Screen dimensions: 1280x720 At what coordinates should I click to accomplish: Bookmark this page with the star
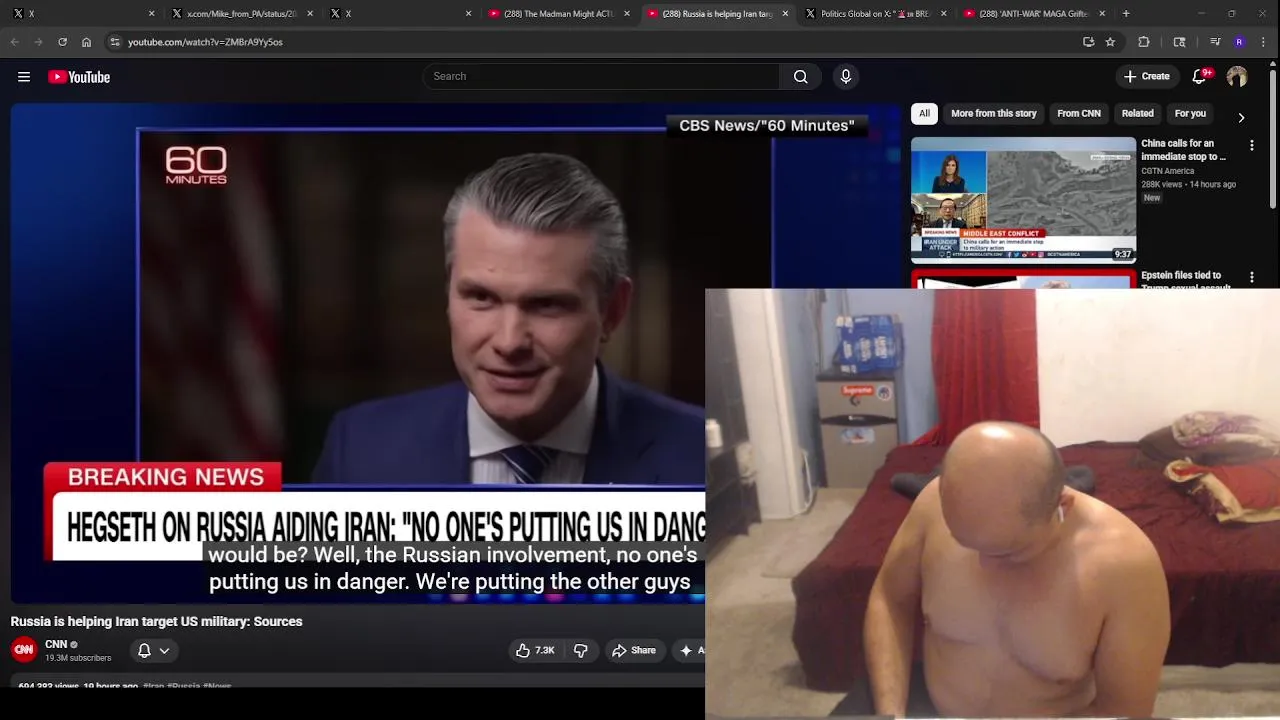tap(1110, 42)
